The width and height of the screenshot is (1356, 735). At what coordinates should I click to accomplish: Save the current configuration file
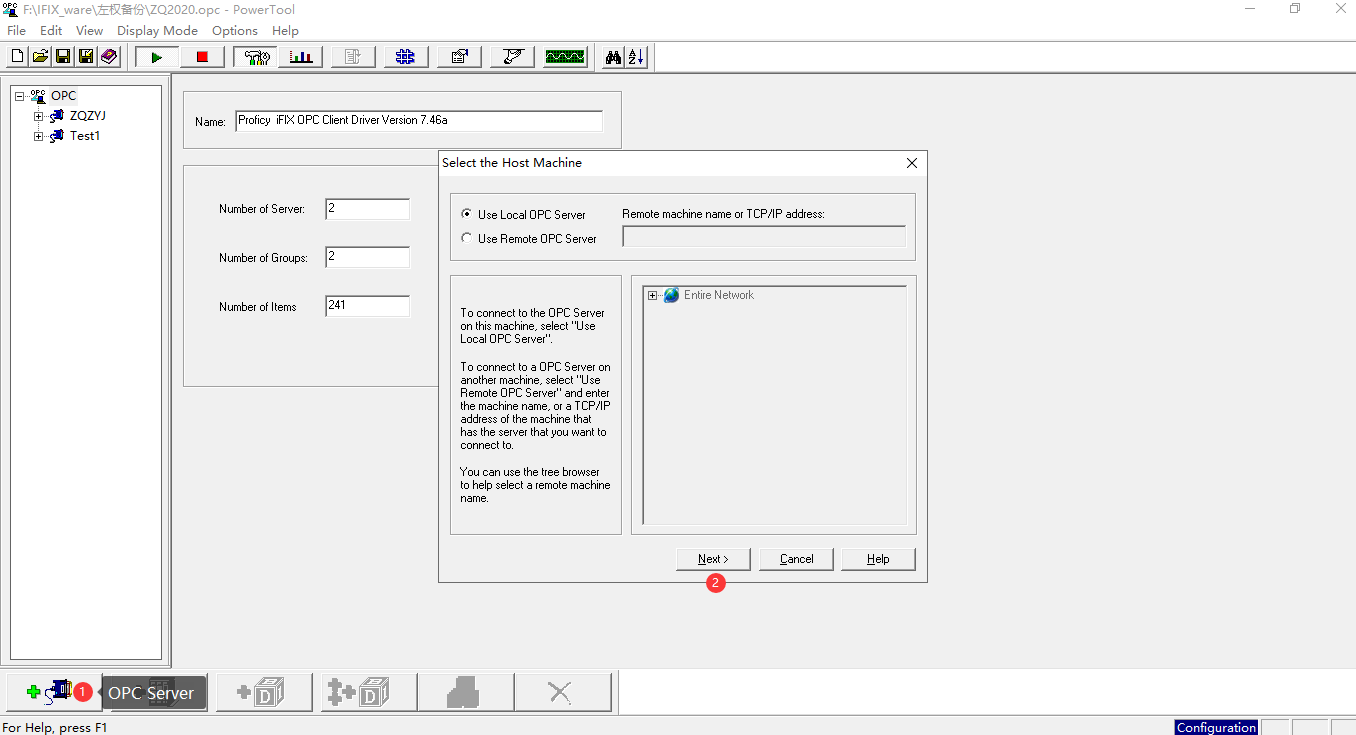[x=62, y=56]
